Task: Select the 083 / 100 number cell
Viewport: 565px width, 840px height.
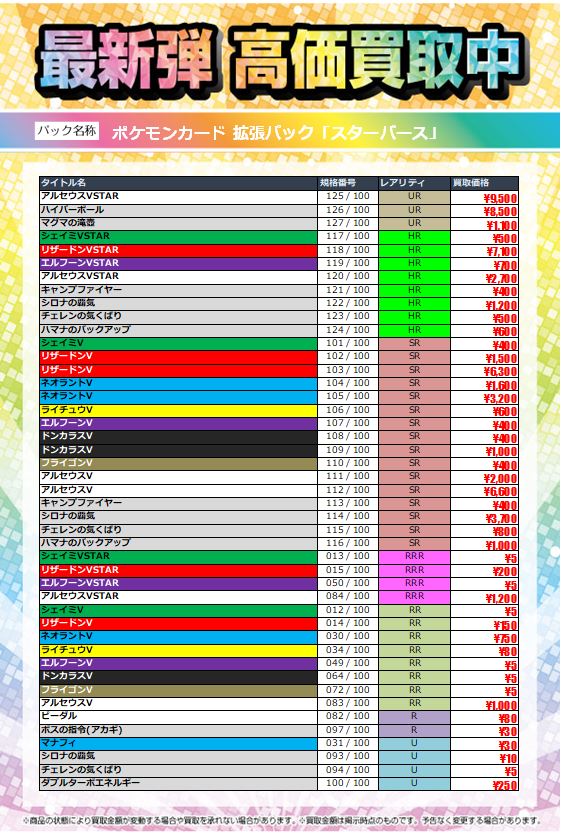Action: click(348, 703)
